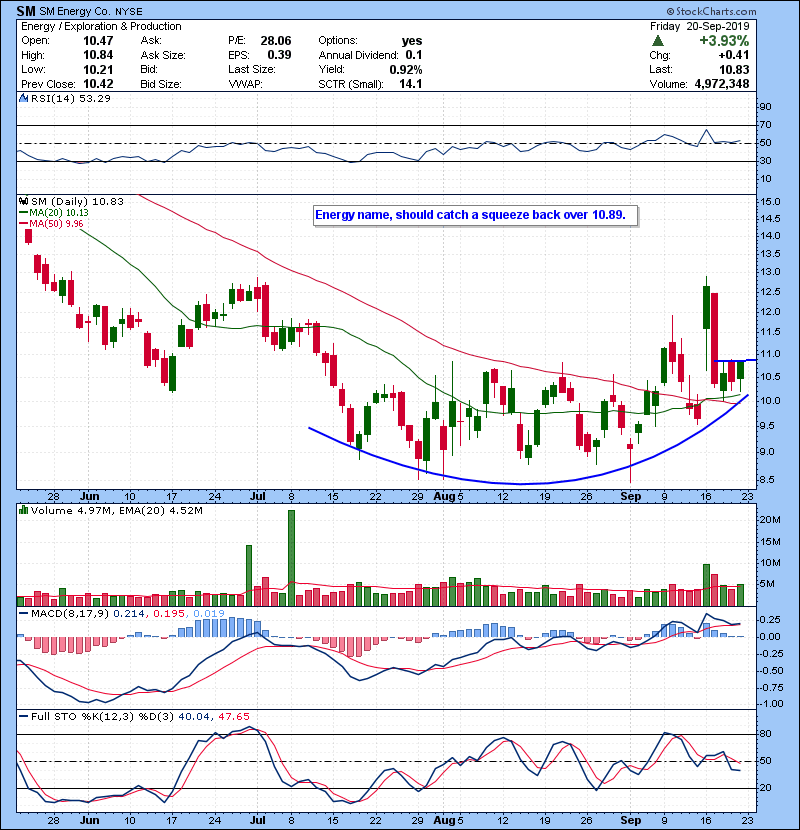The image size is (800, 830).
Task: Click the 20M volume axis label
Action: coord(770,520)
